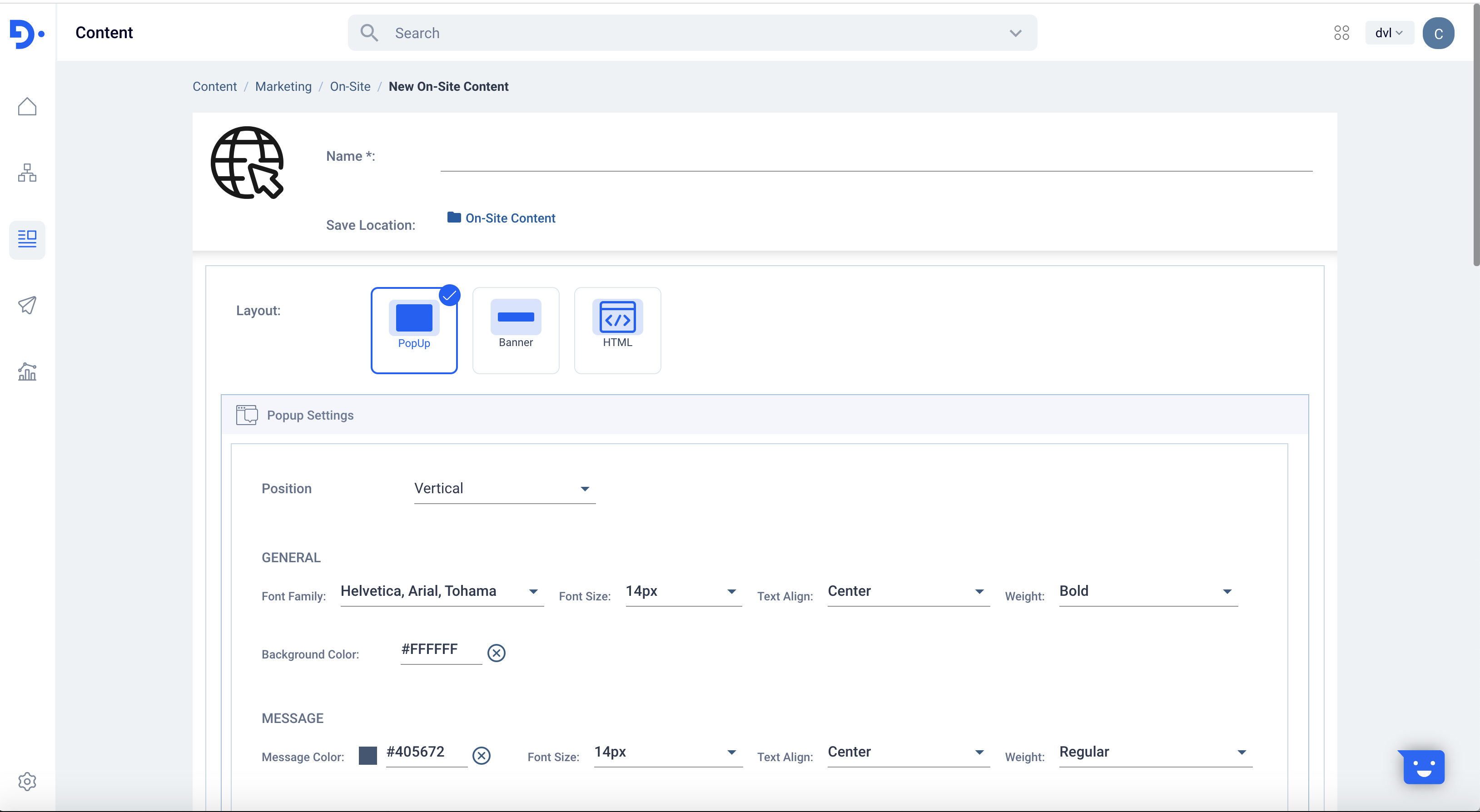Expand the Font Family dropdown
Viewport: 1480px width, 812px height.
(x=441, y=591)
